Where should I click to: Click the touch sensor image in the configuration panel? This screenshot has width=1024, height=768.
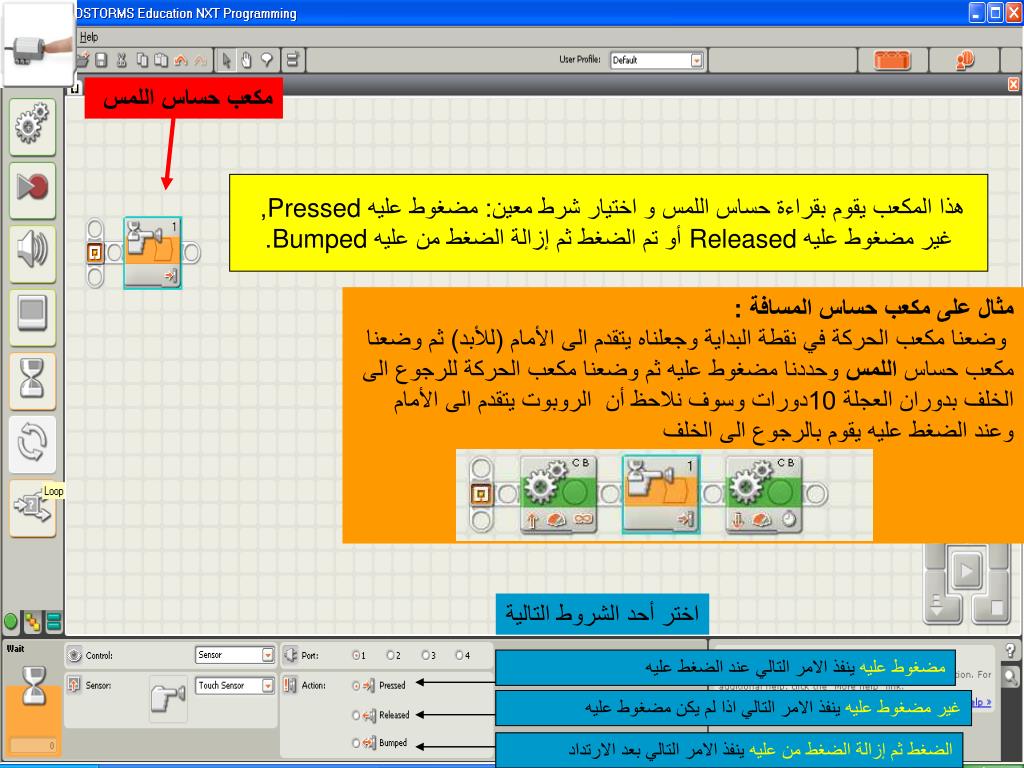click(168, 698)
